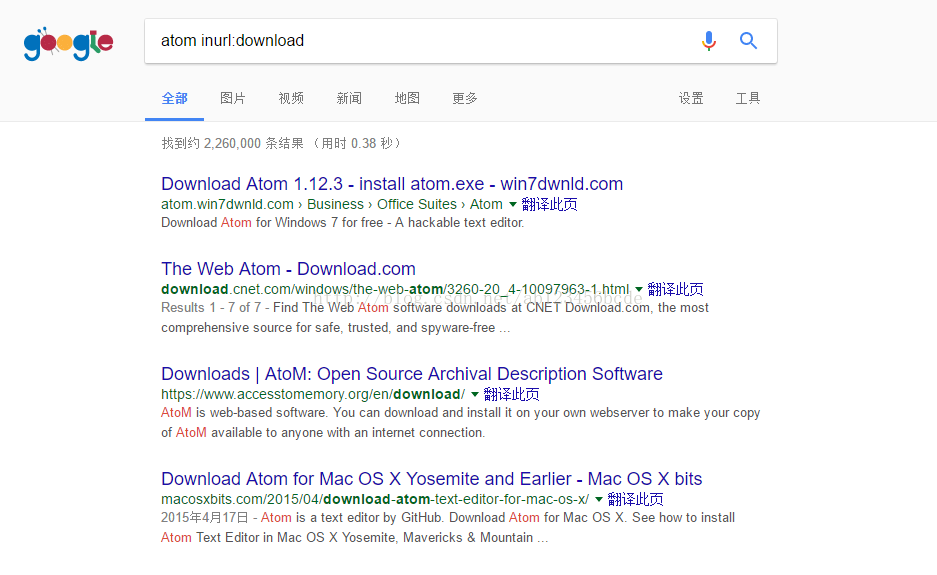Image resolution: width=937 pixels, height=575 pixels.
Task: Expand dropdown arrow after macosxbits.com URL
Action: [x=599, y=500]
